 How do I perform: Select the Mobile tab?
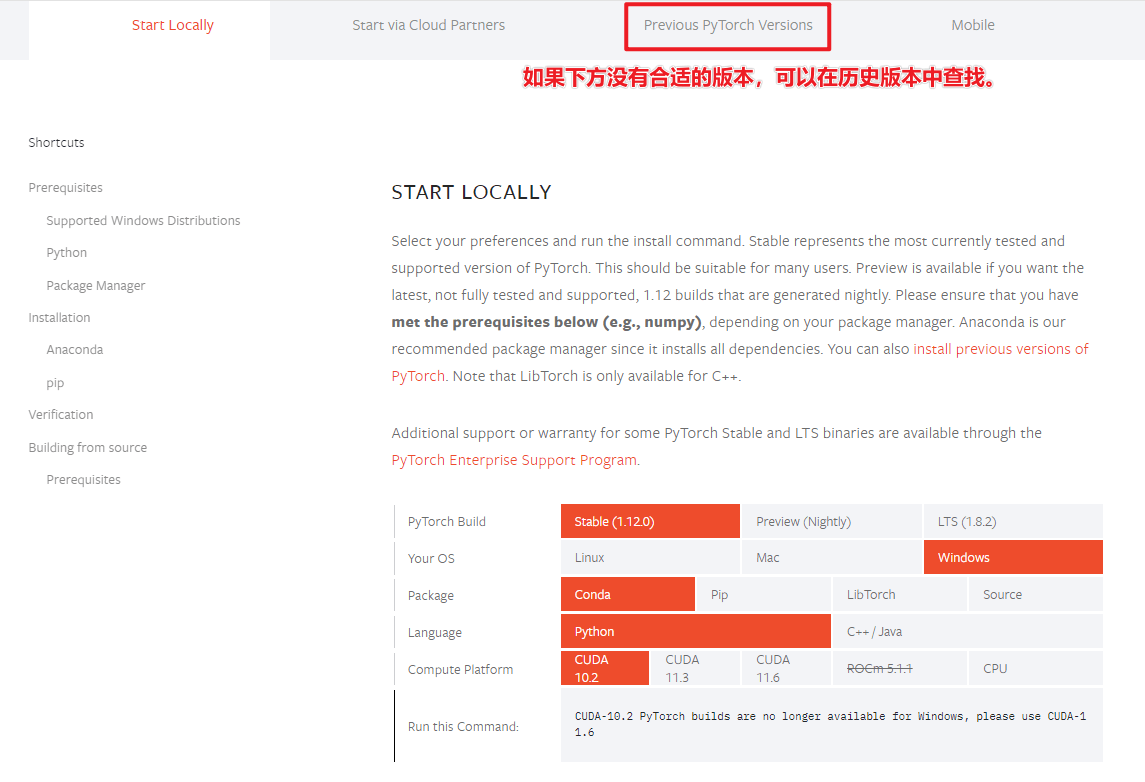click(972, 26)
